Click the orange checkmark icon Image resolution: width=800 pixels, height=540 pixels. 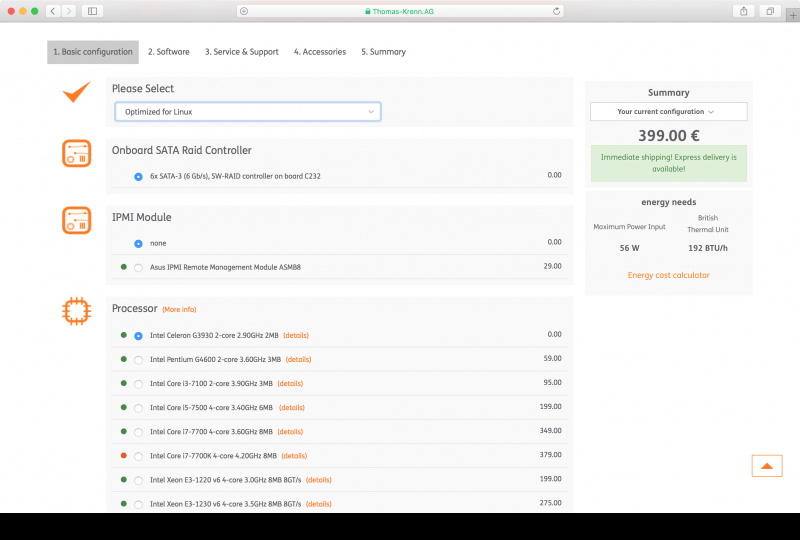(77, 91)
